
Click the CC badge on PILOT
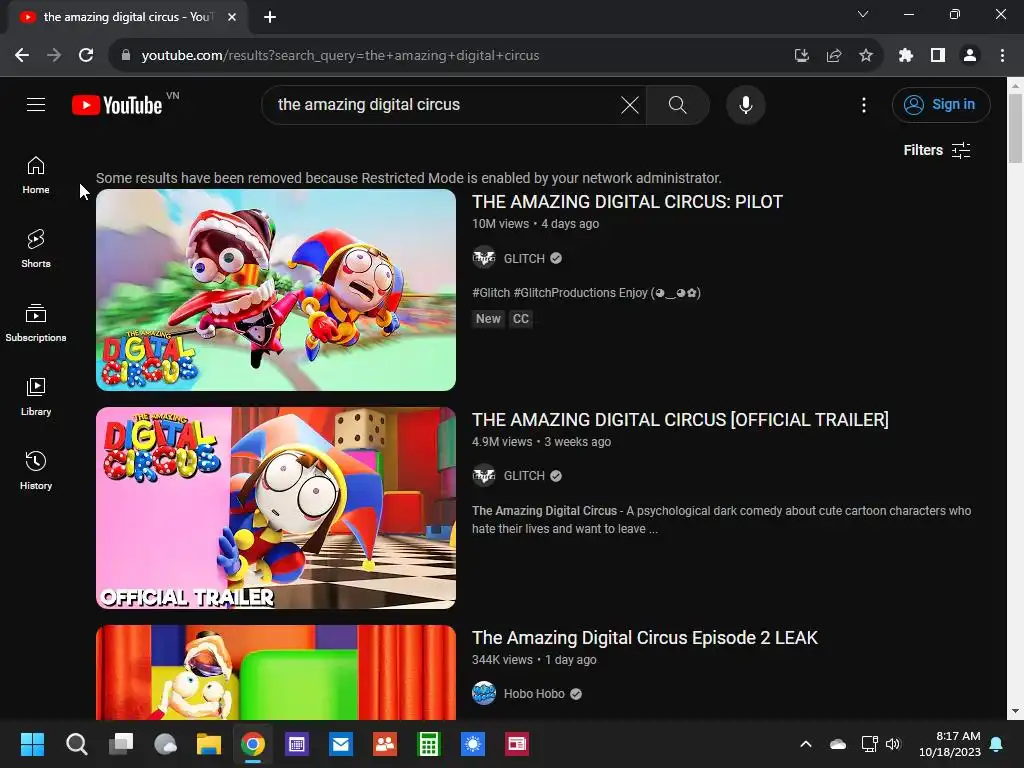[520, 319]
